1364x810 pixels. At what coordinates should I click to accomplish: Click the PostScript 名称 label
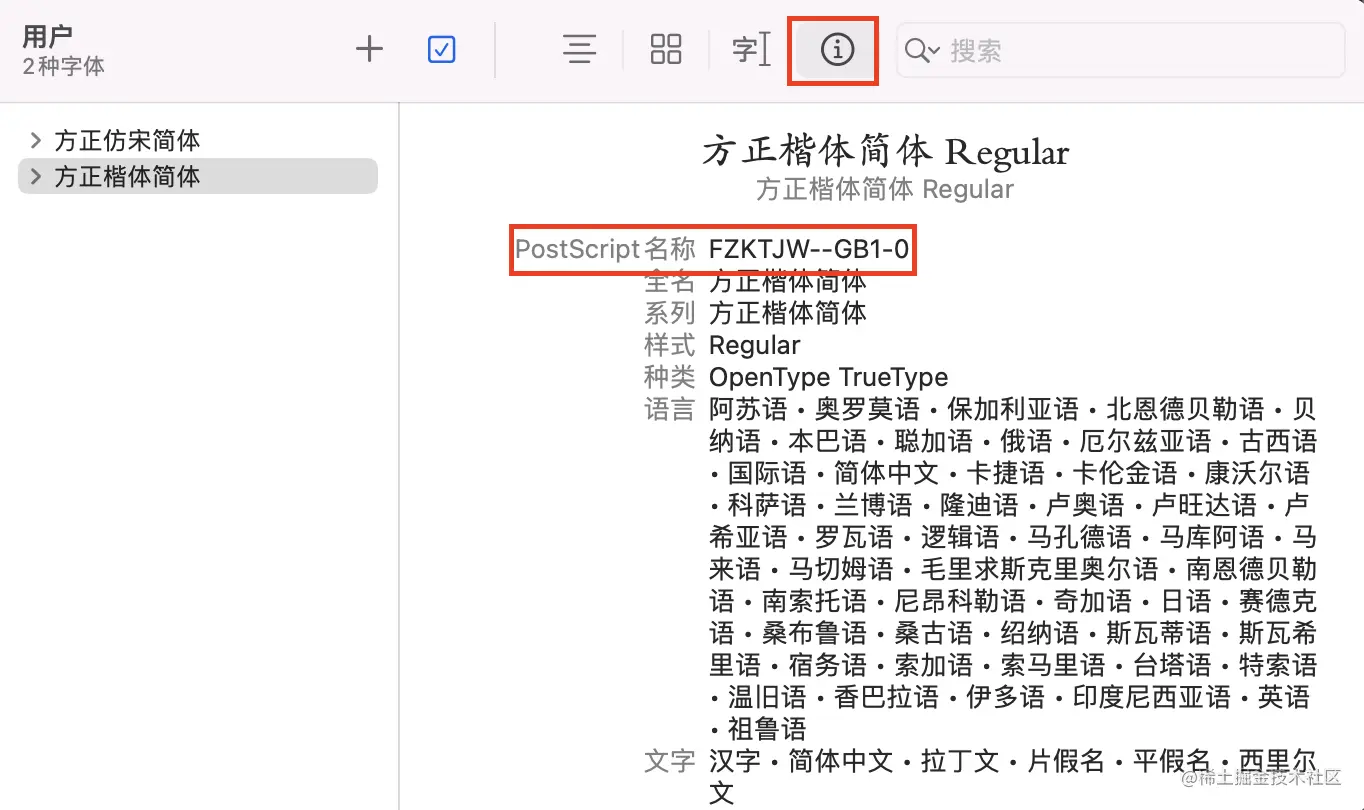click(605, 249)
